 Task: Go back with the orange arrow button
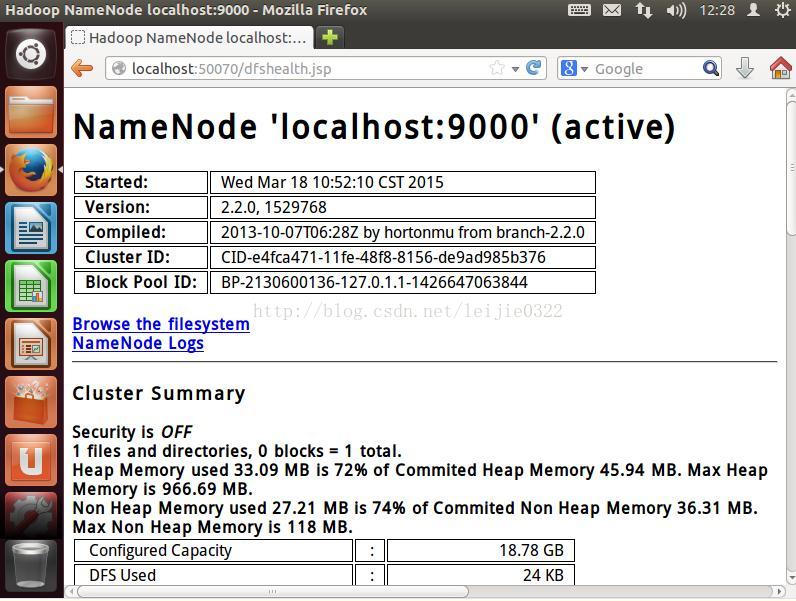click(82, 68)
